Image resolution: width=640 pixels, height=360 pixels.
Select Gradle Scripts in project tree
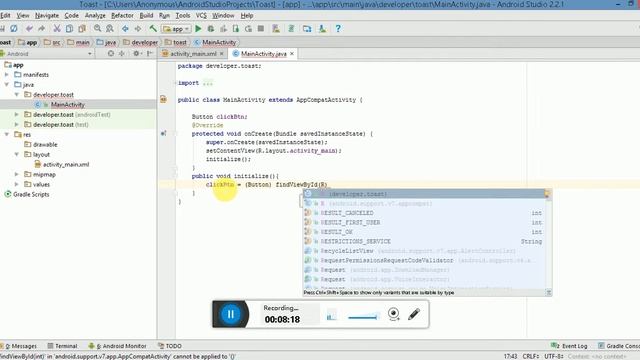31,194
